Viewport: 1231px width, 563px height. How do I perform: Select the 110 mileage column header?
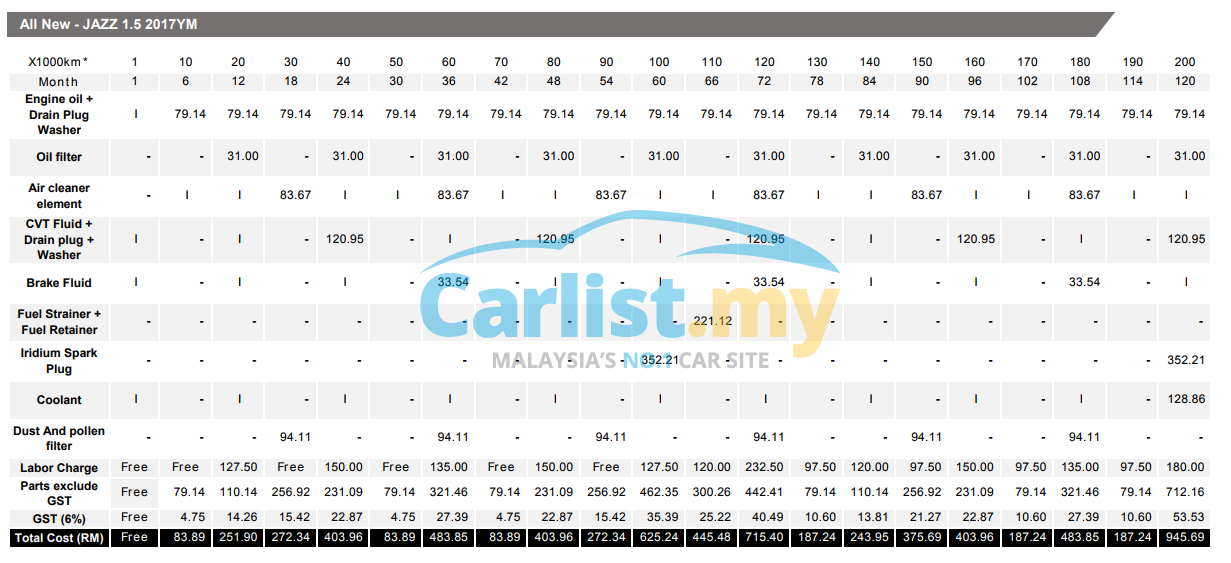point(712,62)
